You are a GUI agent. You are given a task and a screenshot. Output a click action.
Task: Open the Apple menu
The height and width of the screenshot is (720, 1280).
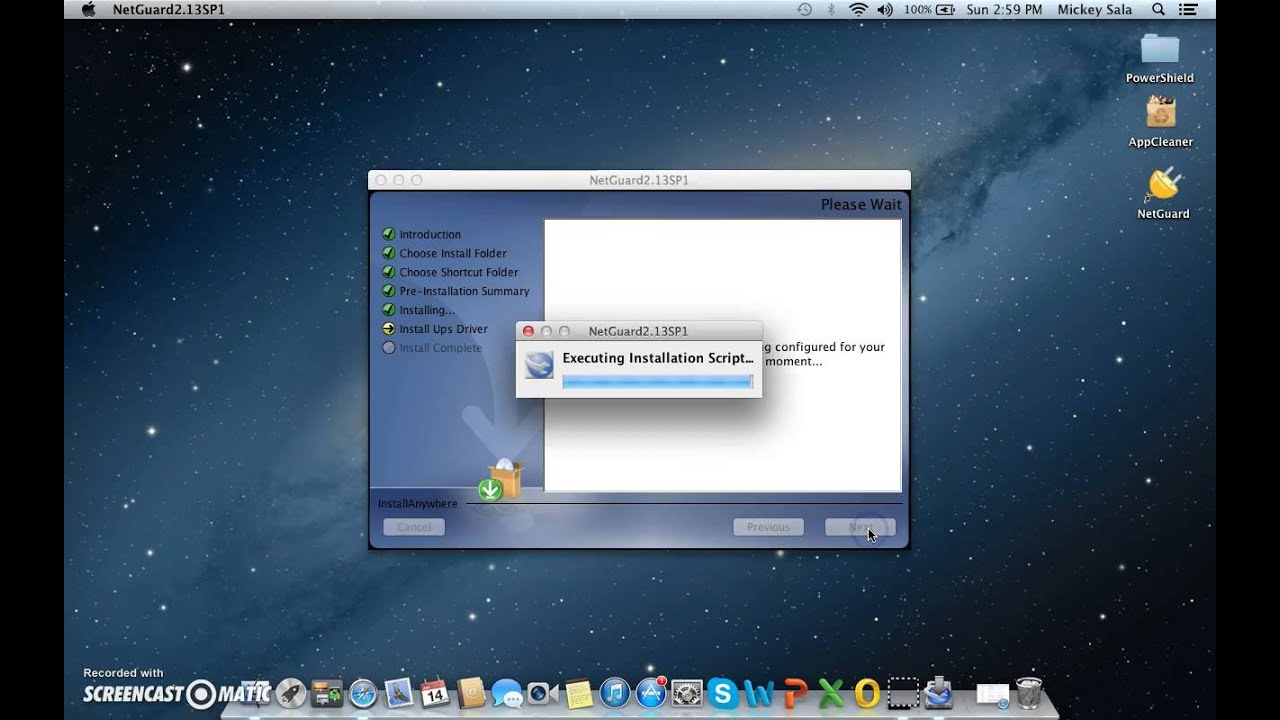pyautogui.click(x=87, y=9)
